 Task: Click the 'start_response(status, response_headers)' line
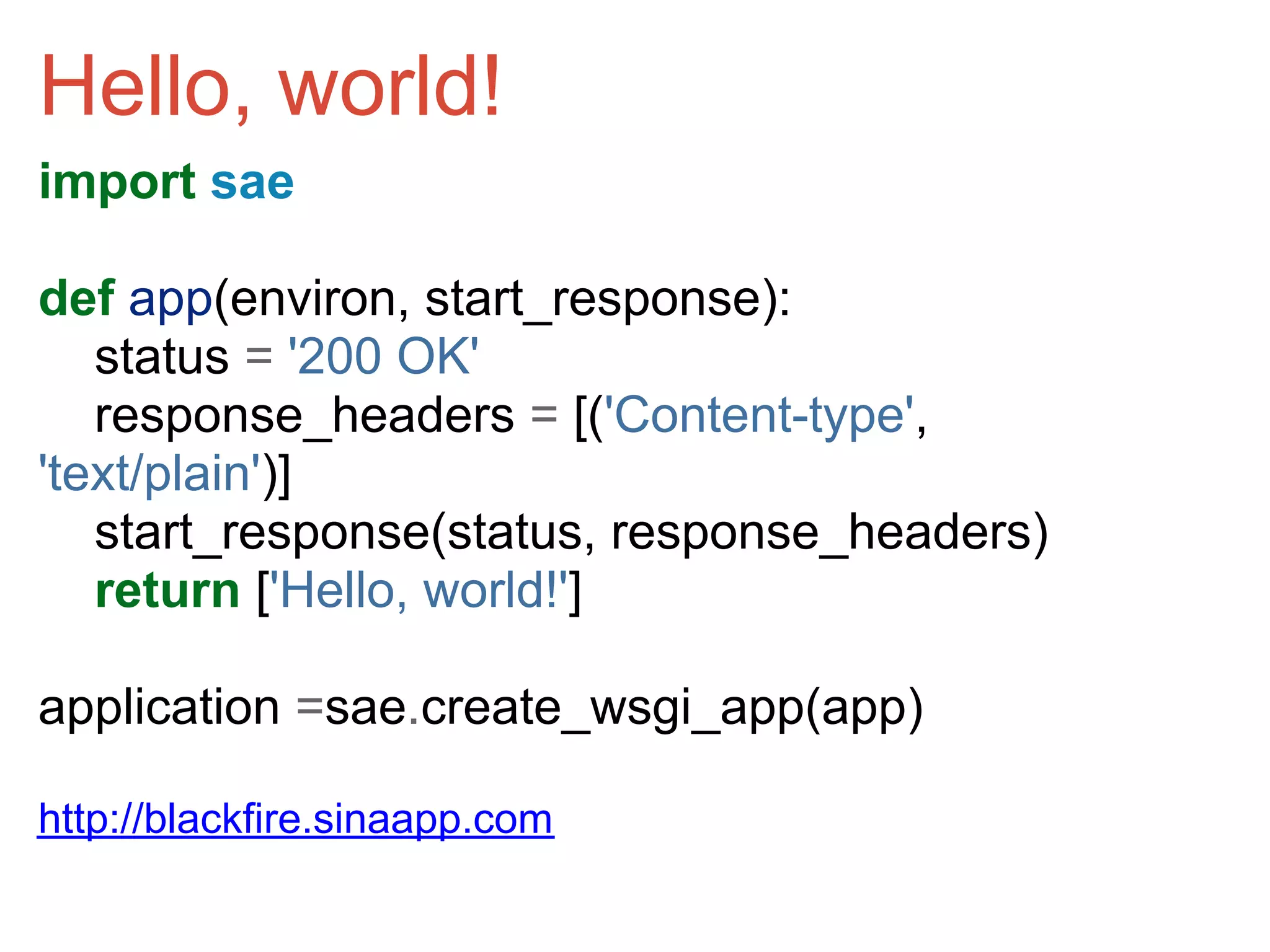point(572,533)
